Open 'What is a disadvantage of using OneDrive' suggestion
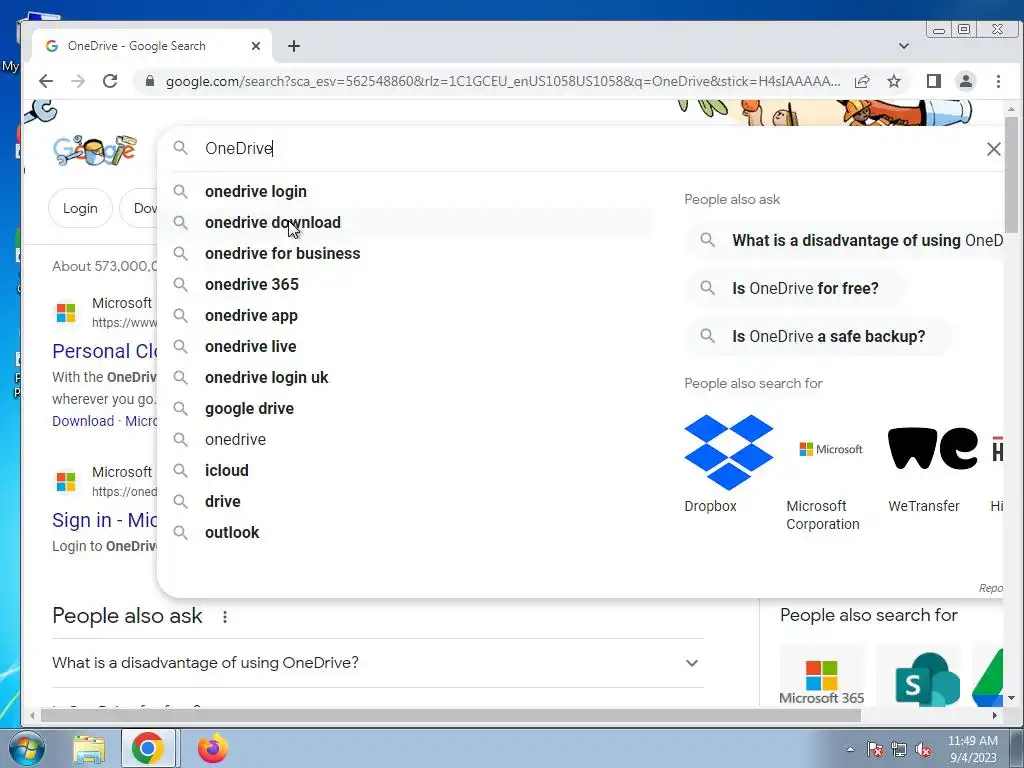 (844, 240)
